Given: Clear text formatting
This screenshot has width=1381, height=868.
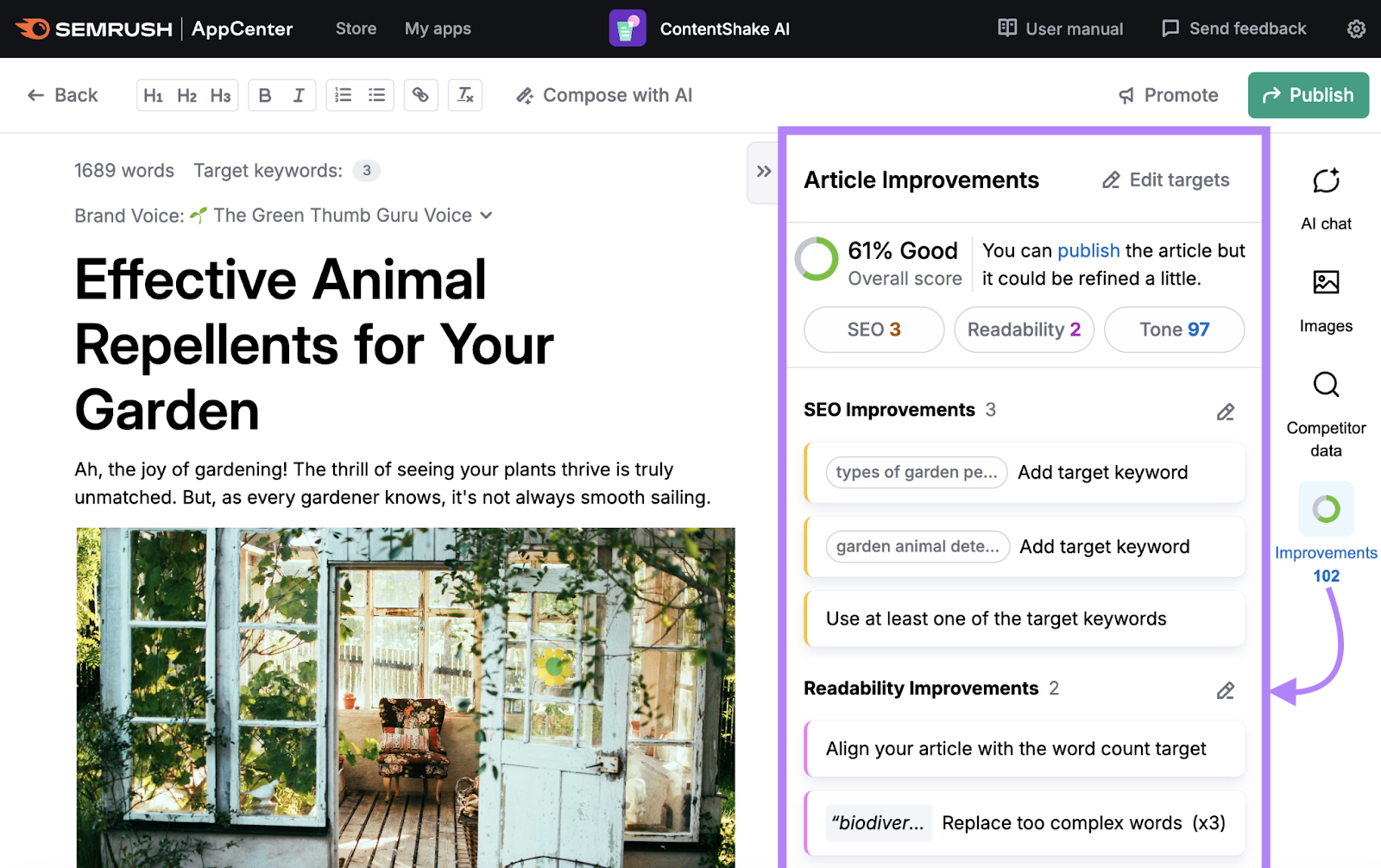Looking at the screenshot, I should pos(465,95).
